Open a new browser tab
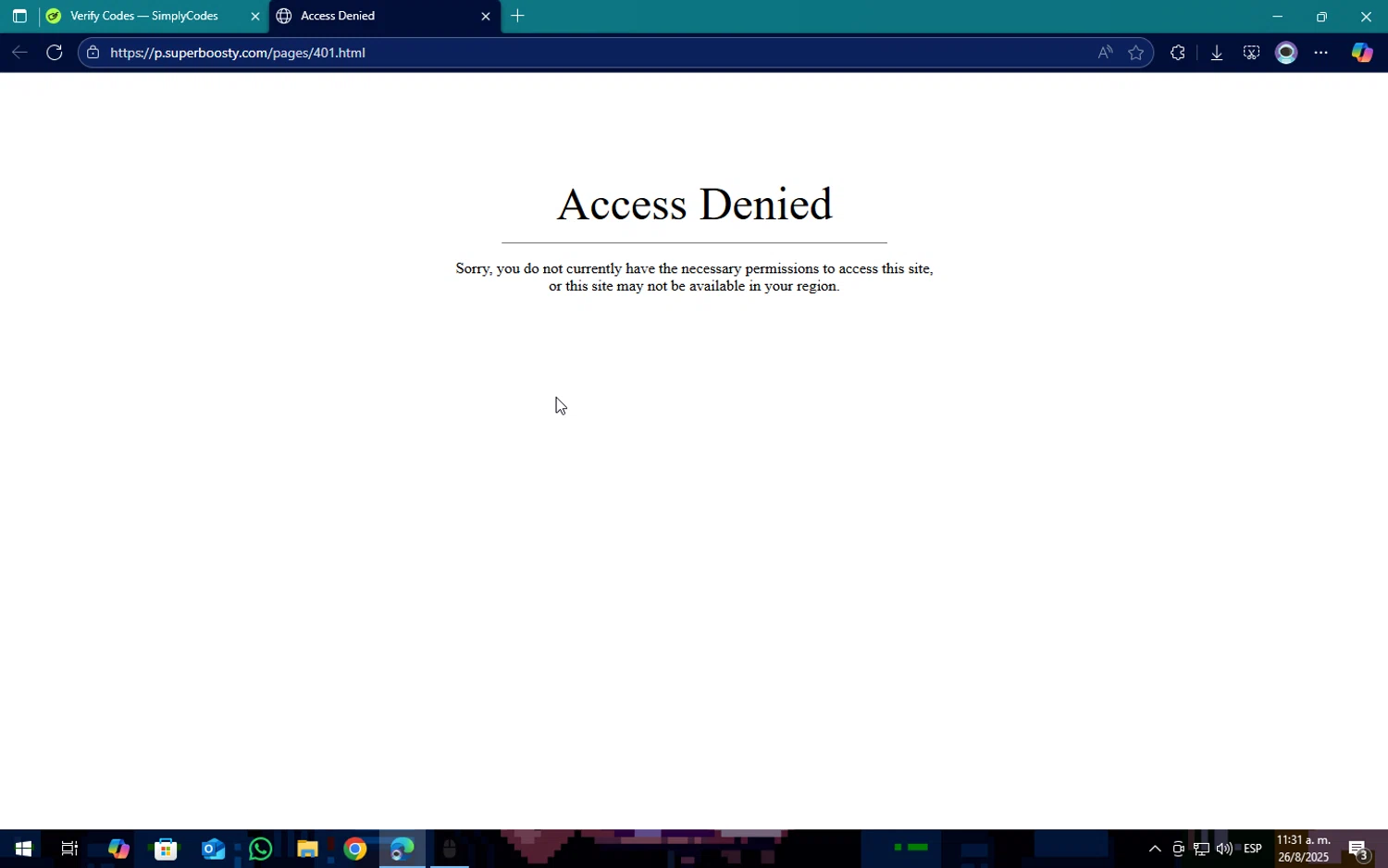The width and height of the screenshot is (1388, 868). 518,16
